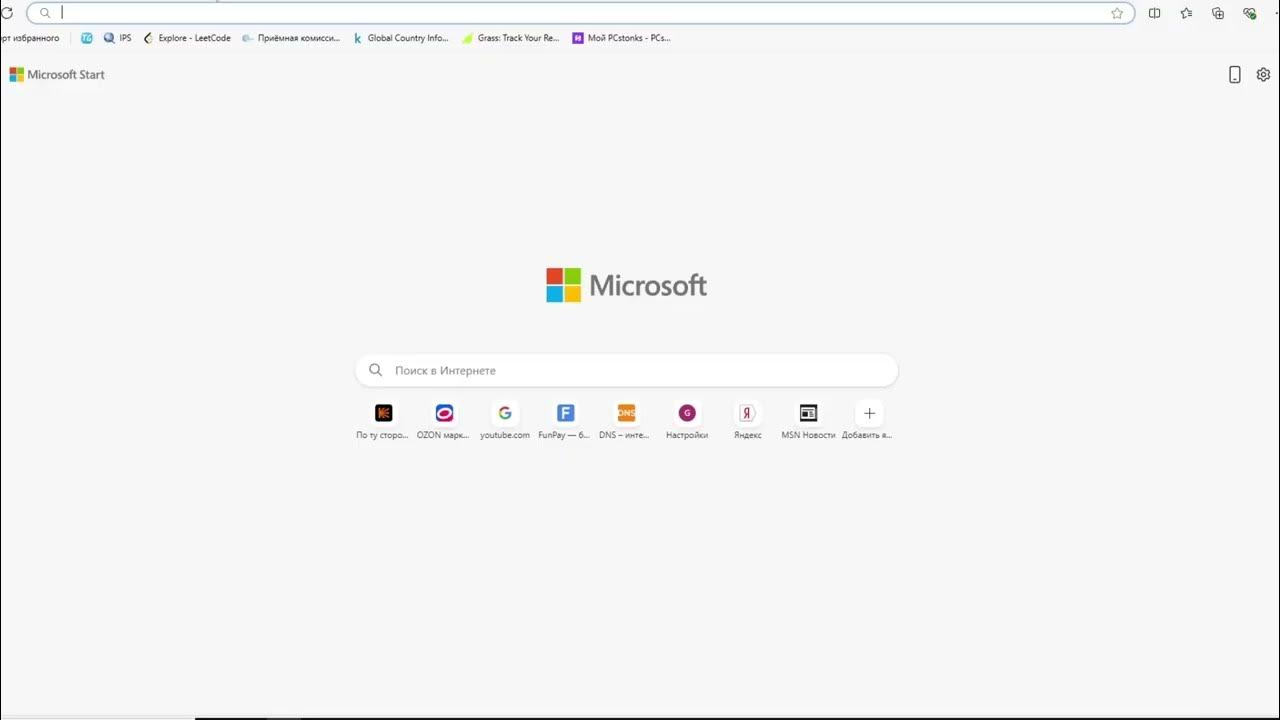
Task: Open the mobile phone icon on page
Action: pyautogui.click(x=1235, y=75)
